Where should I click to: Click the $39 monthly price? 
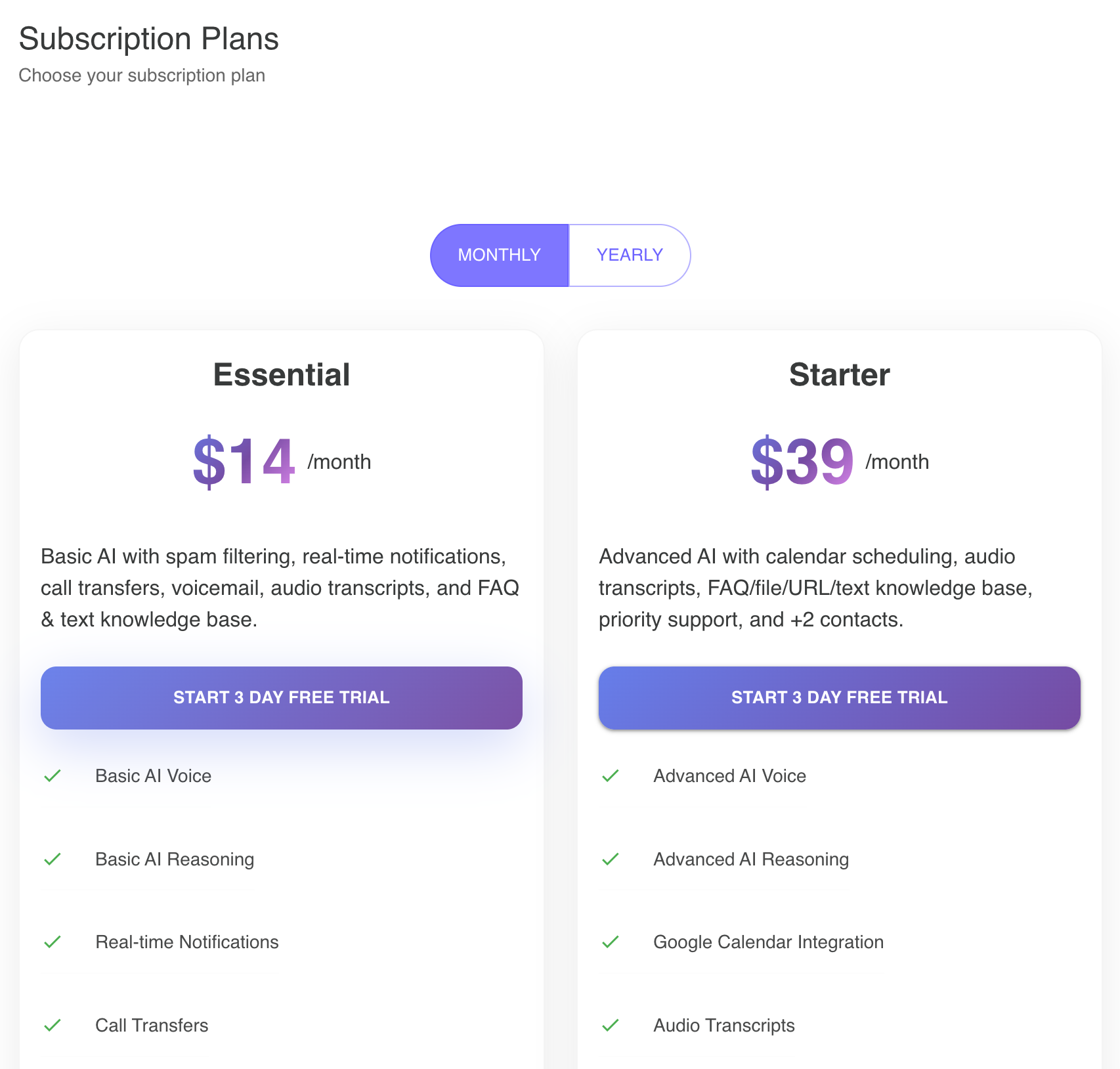[802, 463]
